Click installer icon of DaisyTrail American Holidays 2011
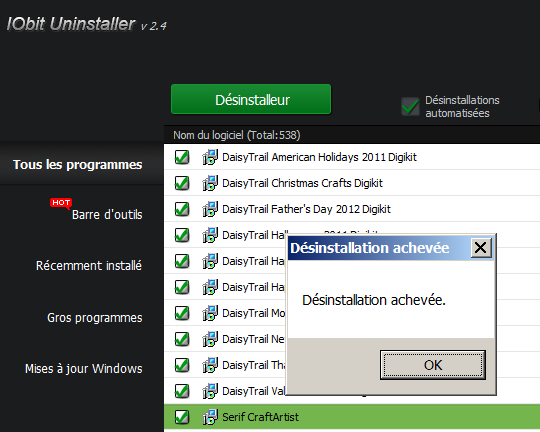The image size is (540, 432). (x=210, y=157)
